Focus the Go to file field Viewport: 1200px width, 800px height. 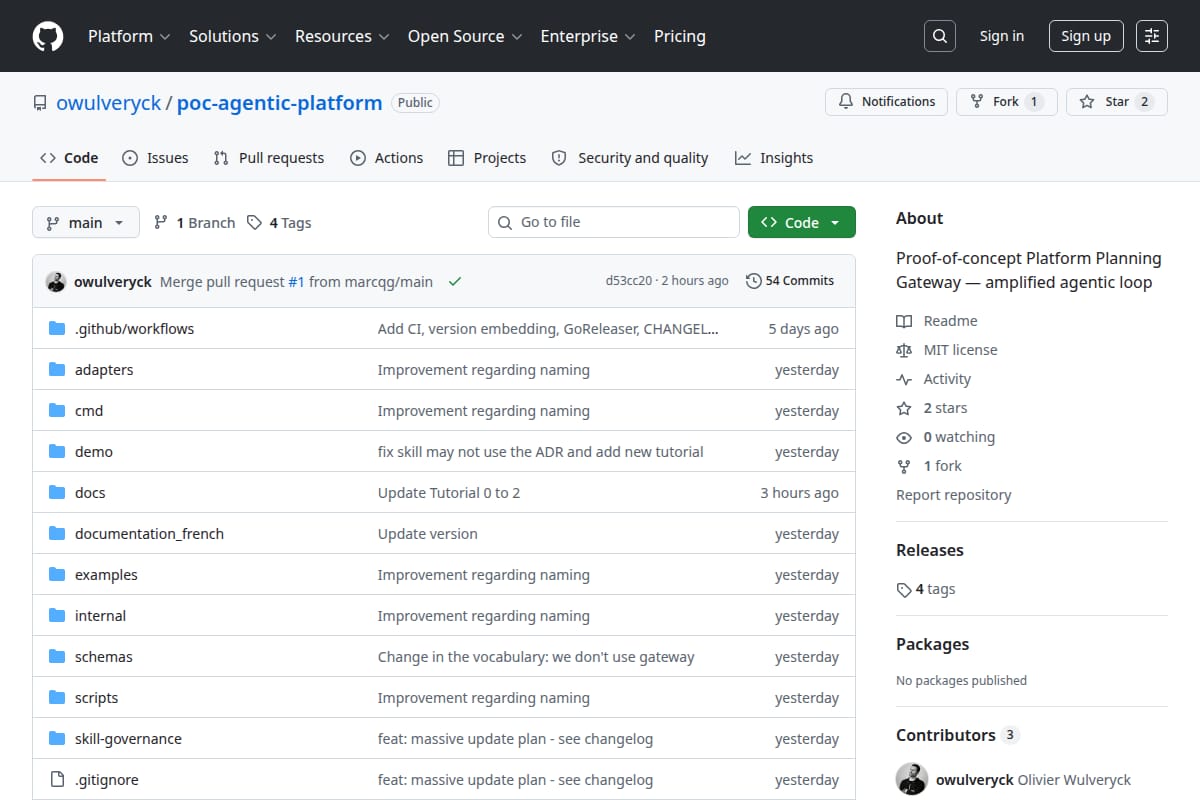[614, 222]
